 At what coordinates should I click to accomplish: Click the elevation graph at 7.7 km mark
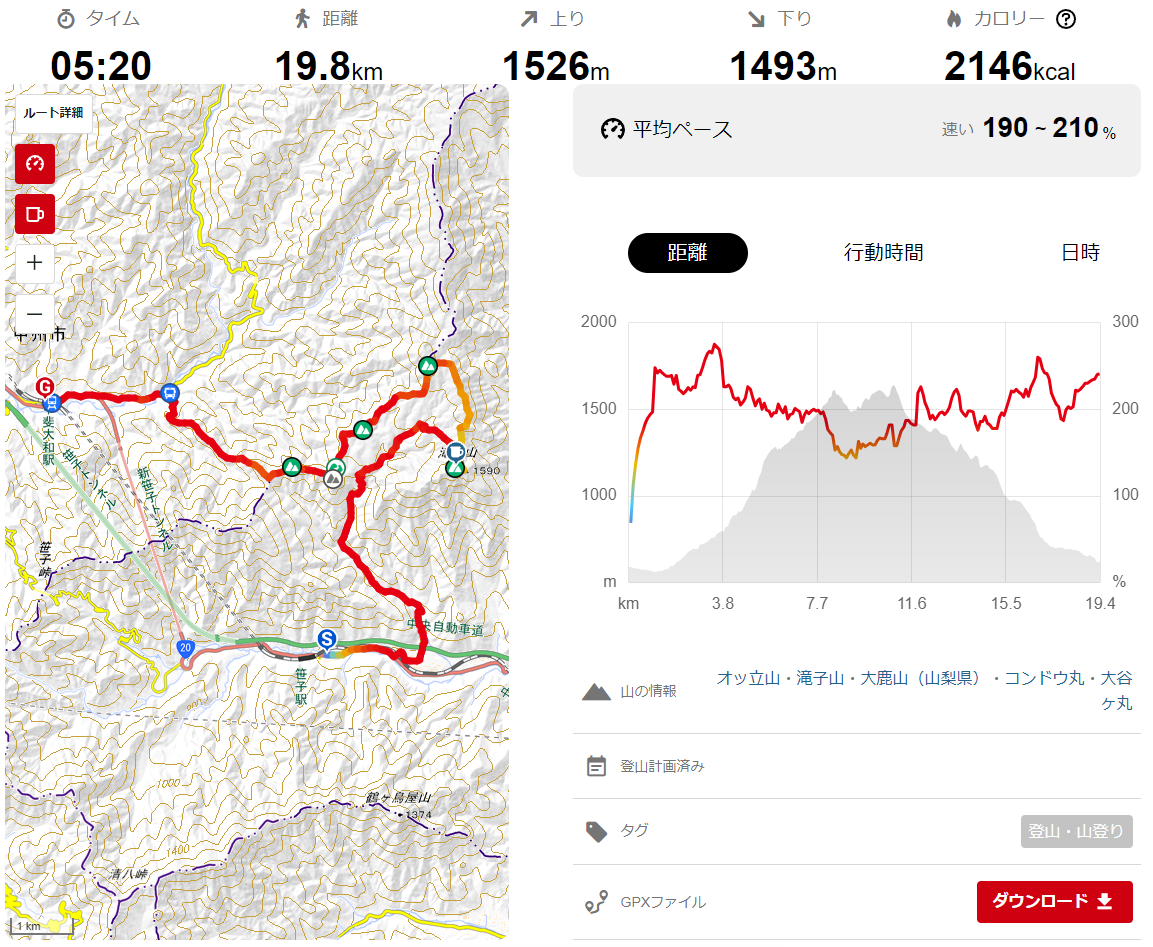817,452
